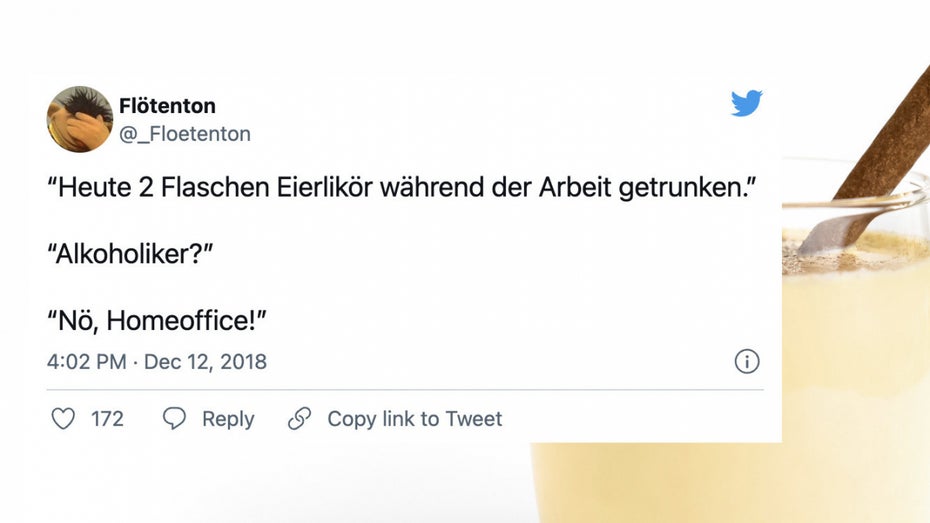This screenshot has width=930, height=523.
Task: Open the @_Floetenton handle link
Action: click(185, 134)
